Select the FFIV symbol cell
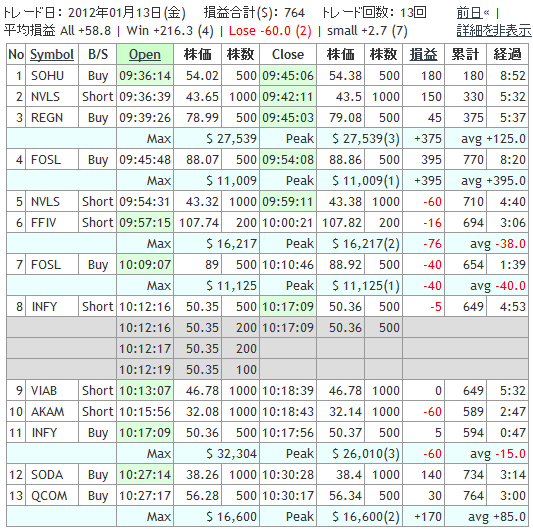The width and height of the screenshot is (533, 529). tap(52, 223)
